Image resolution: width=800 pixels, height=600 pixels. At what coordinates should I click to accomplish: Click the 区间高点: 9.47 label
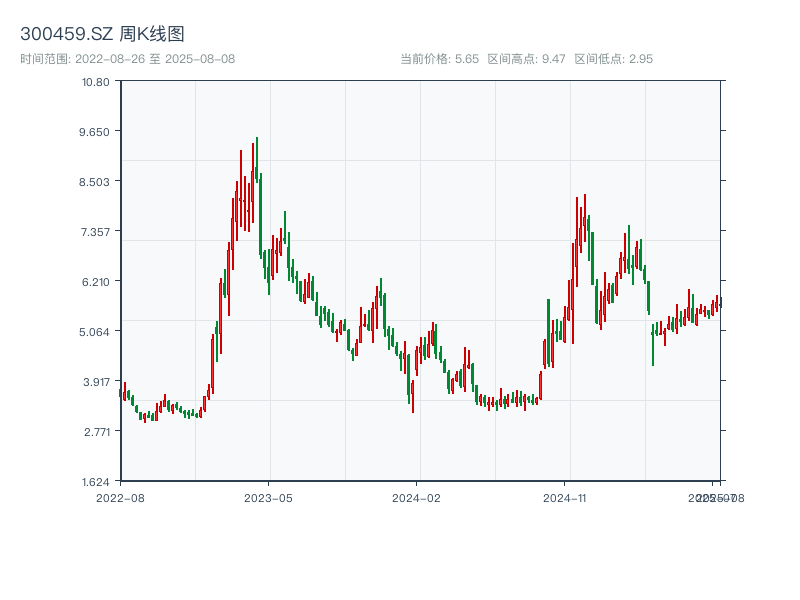tap(526, 59)
